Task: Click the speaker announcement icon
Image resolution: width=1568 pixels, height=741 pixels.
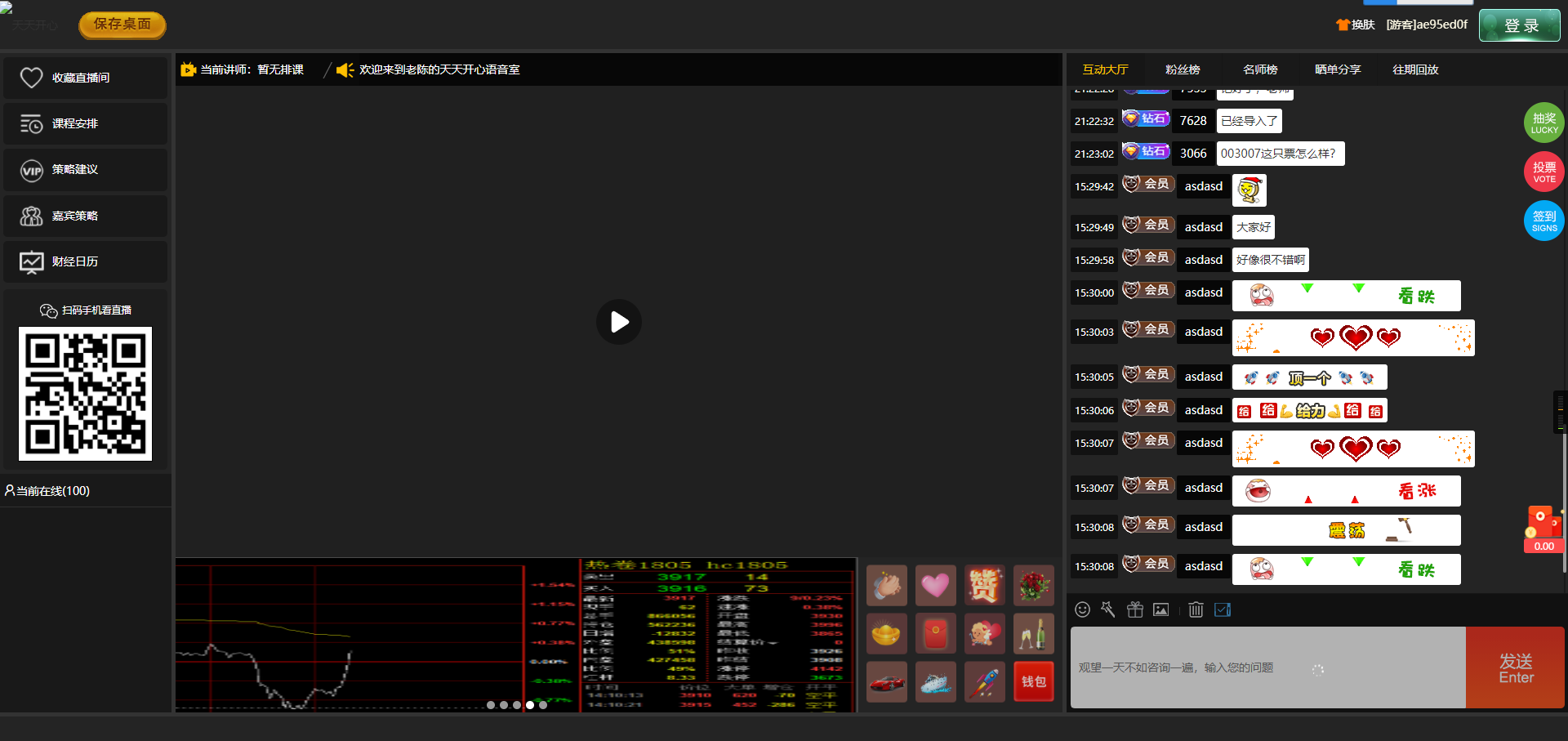Action: coord(345,69)
